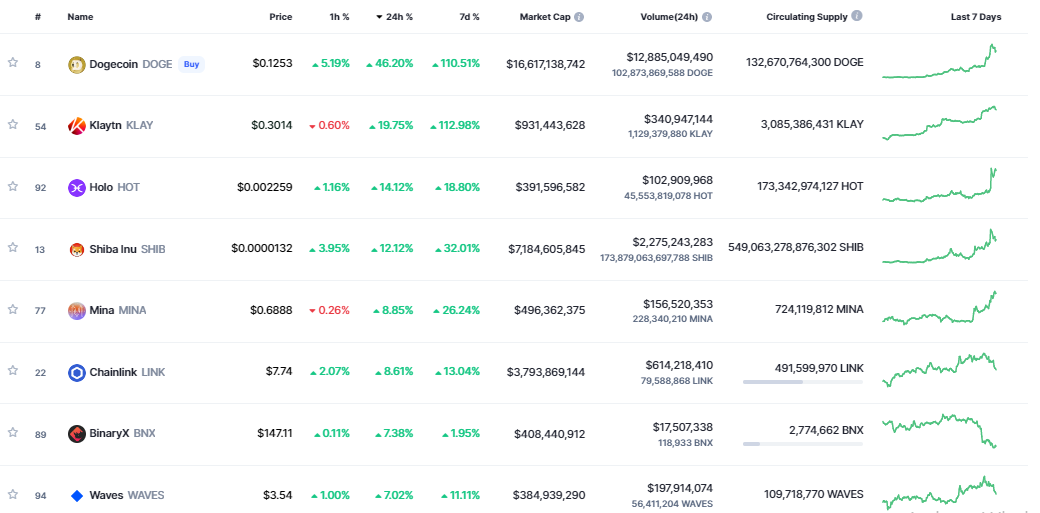Click the Dogecoin coin logo

pos(77,64)
